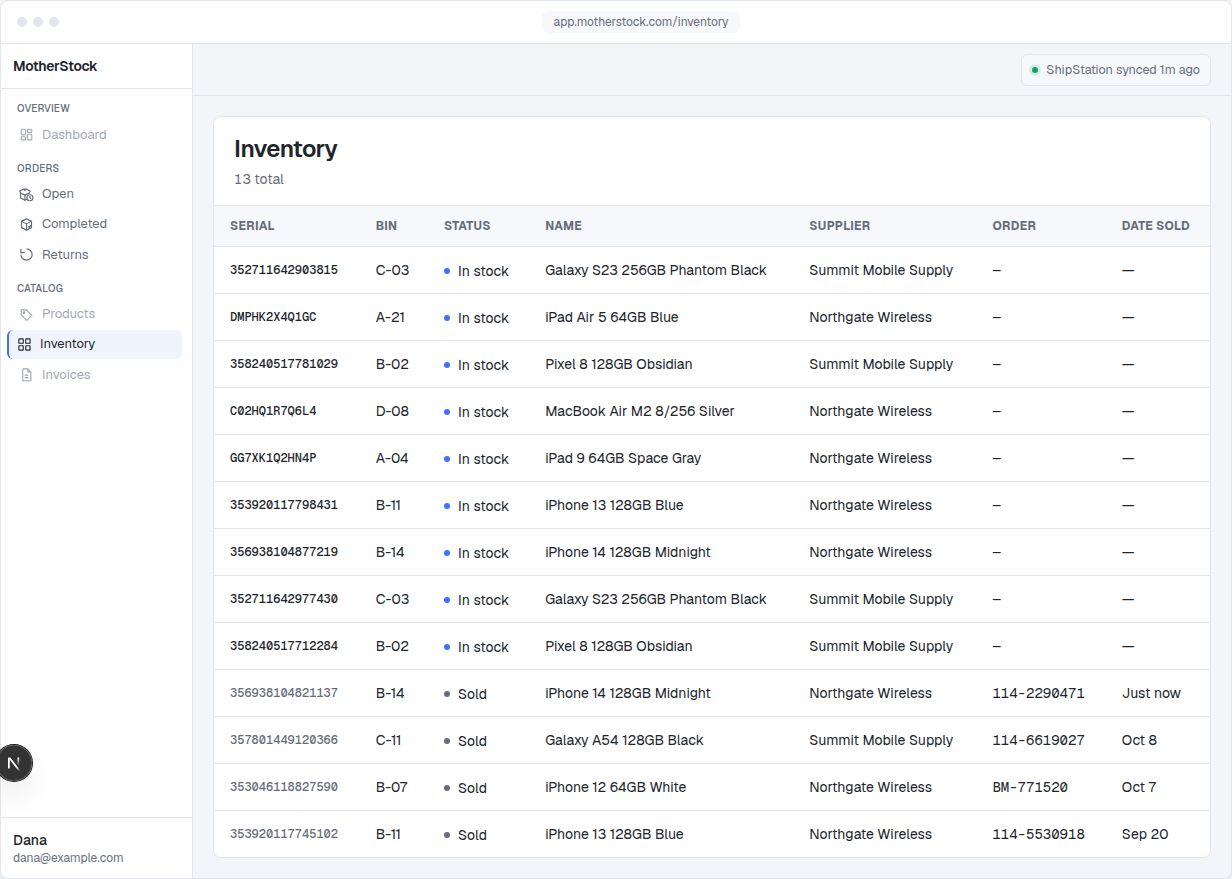Go to Open orders
The width and height of the screenshot is (1232, 879).
pos(95,194)
